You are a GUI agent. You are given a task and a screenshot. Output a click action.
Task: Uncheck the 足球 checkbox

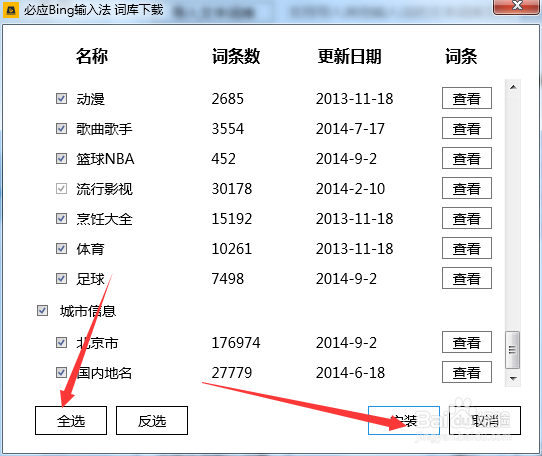point(62,279)
